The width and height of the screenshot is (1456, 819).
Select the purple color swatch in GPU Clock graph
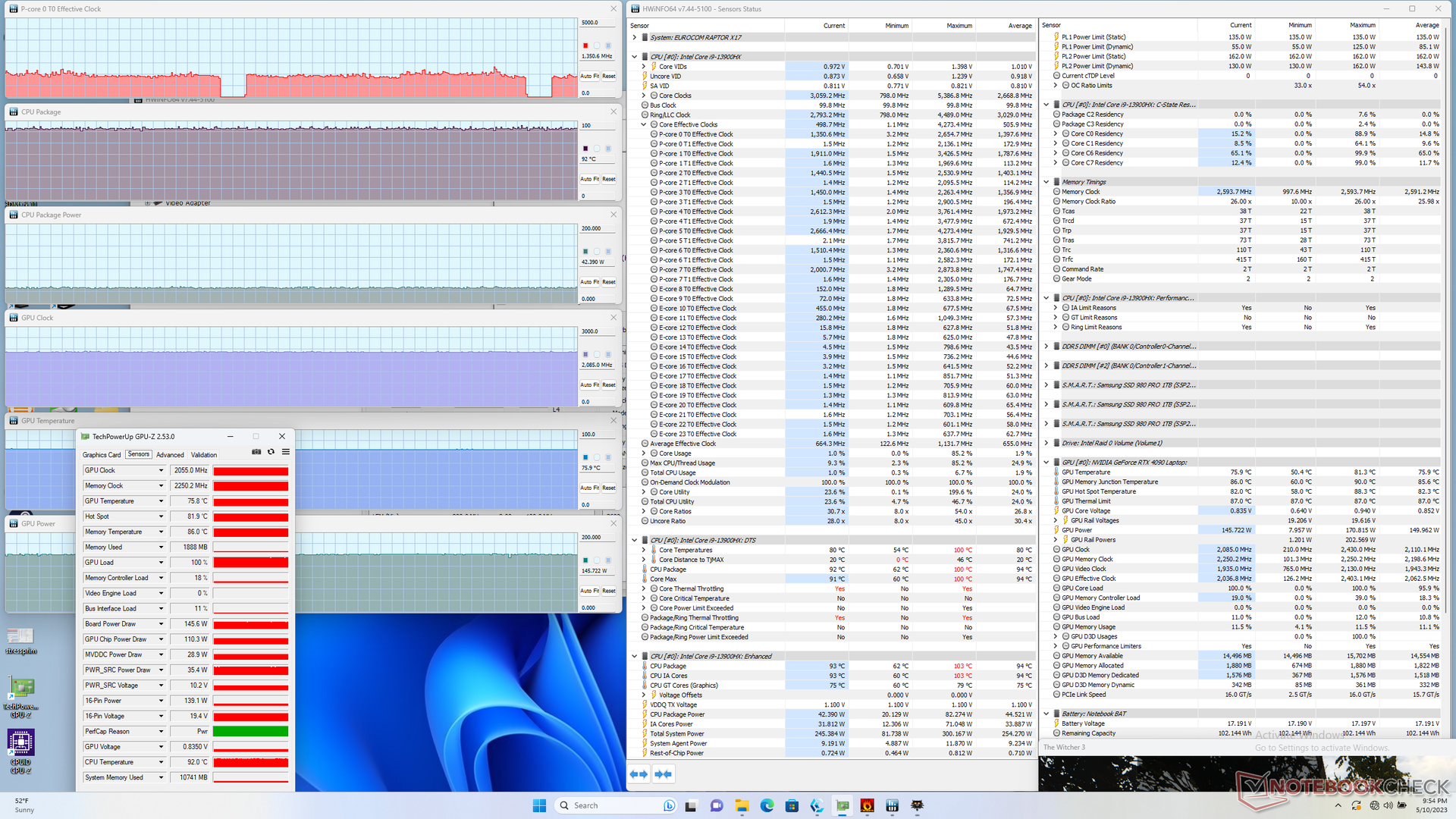pyautogui.click(x=585, y=354)
